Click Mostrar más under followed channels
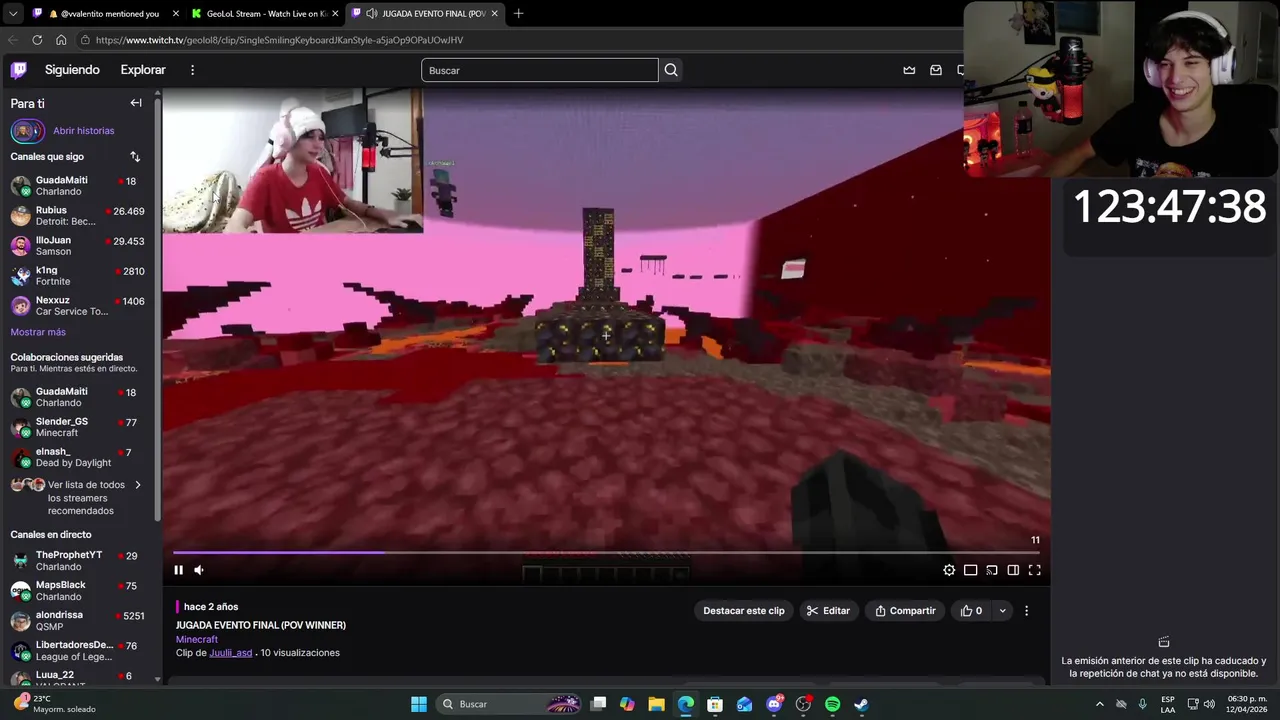The image size is (1280, 720). click(38, 332)
